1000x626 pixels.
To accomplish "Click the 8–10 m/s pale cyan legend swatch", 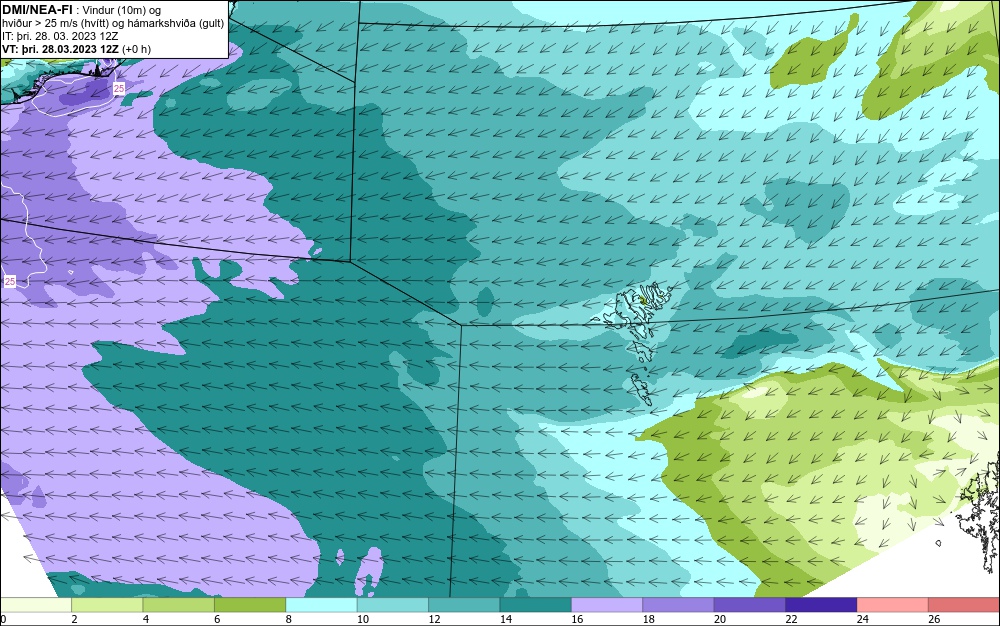I will (x=321, y=605).
